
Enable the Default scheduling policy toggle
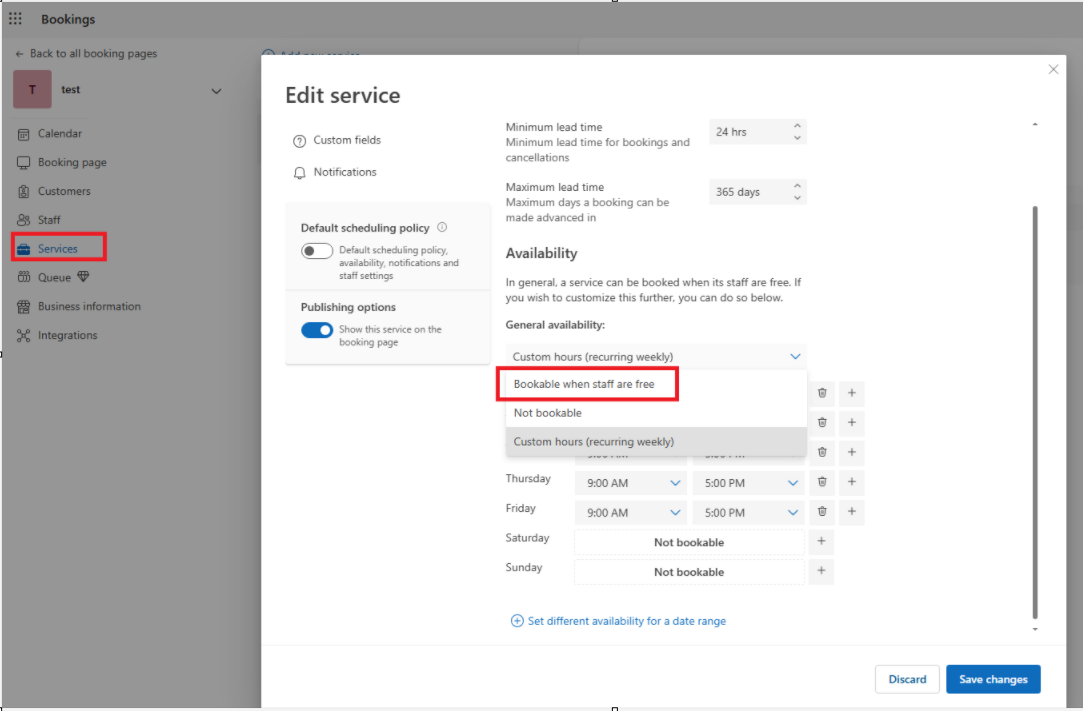coord(317,251)
